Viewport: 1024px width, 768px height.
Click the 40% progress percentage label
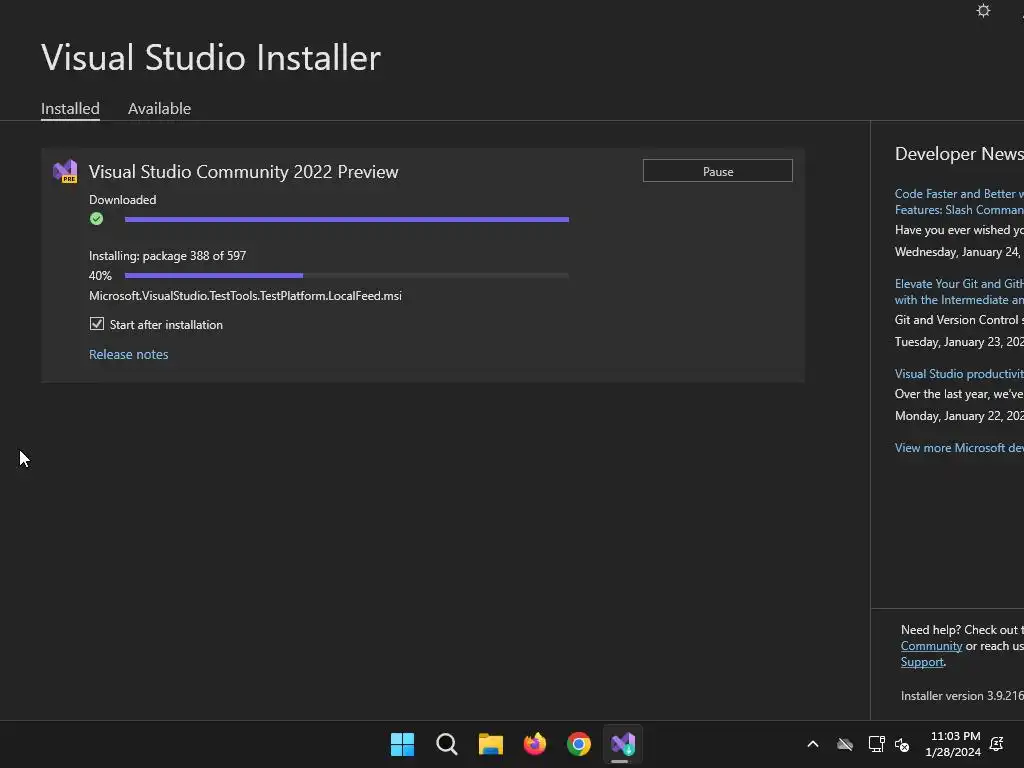pos(100,276)
